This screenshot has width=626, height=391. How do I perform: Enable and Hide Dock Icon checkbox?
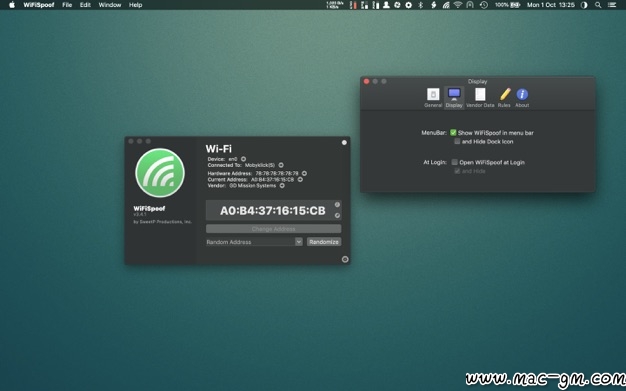click(457, 141)
